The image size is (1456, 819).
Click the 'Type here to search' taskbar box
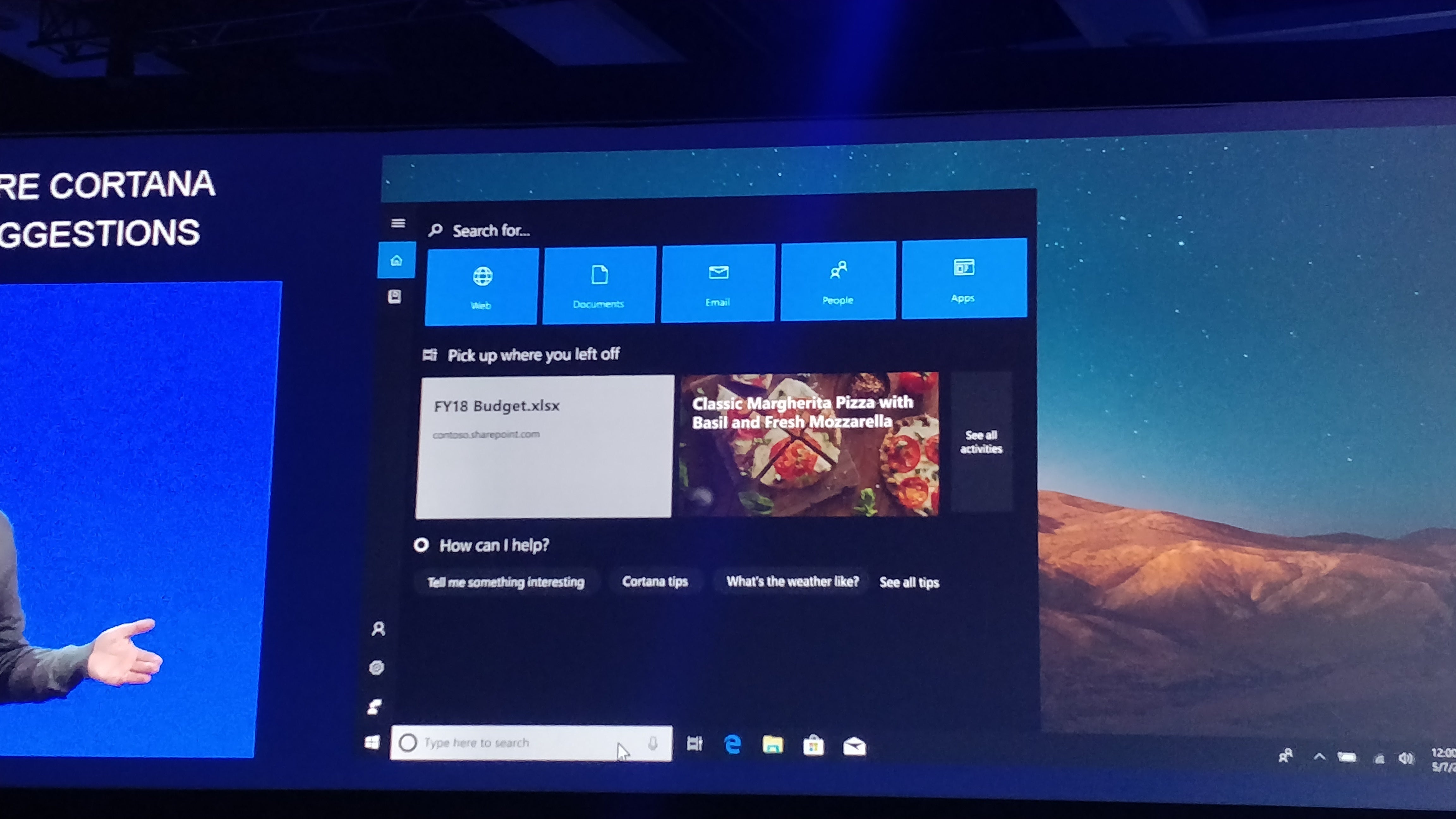click(x=531, y=743)
